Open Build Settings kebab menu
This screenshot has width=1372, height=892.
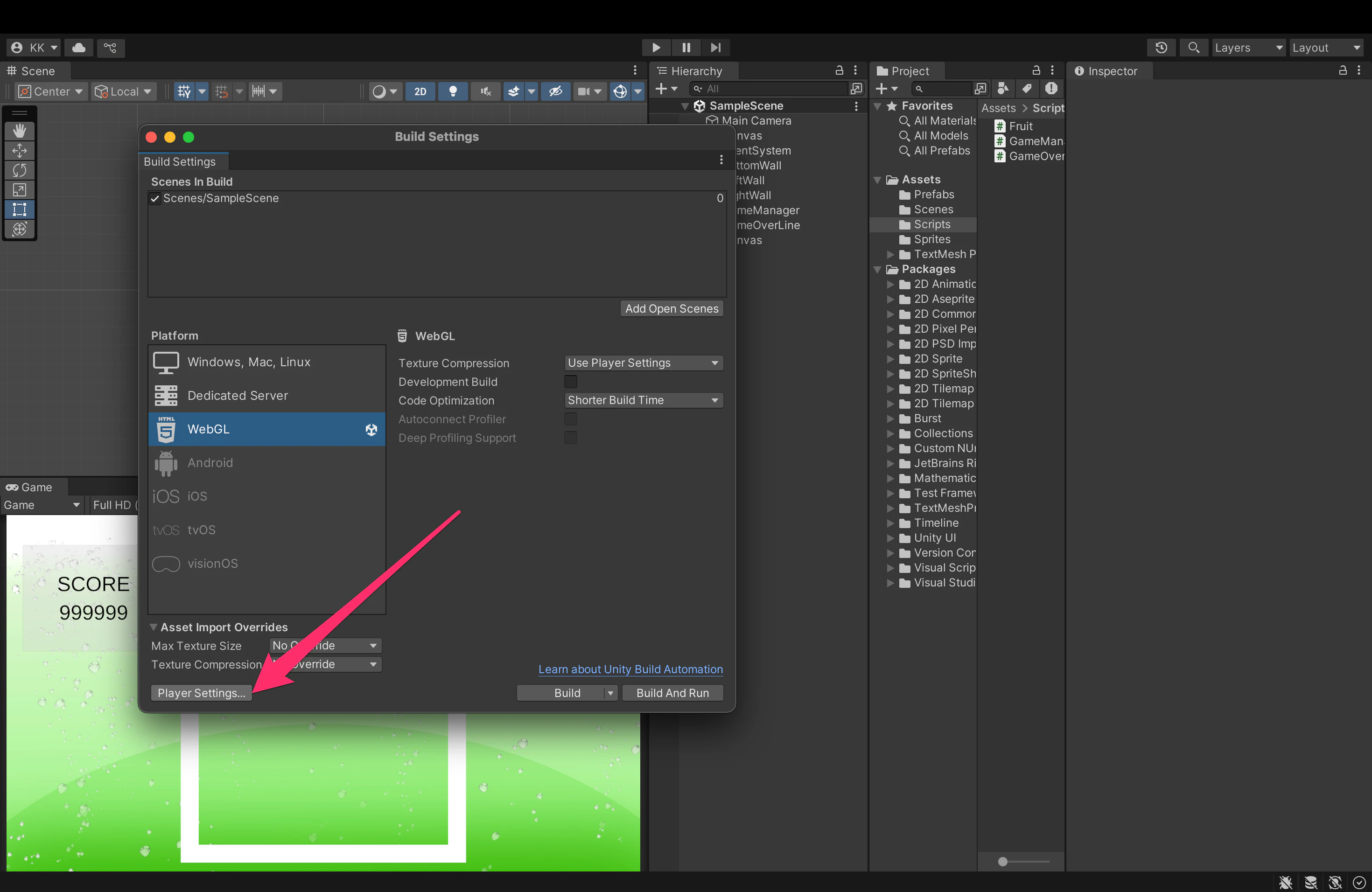[x=721, y=160]
